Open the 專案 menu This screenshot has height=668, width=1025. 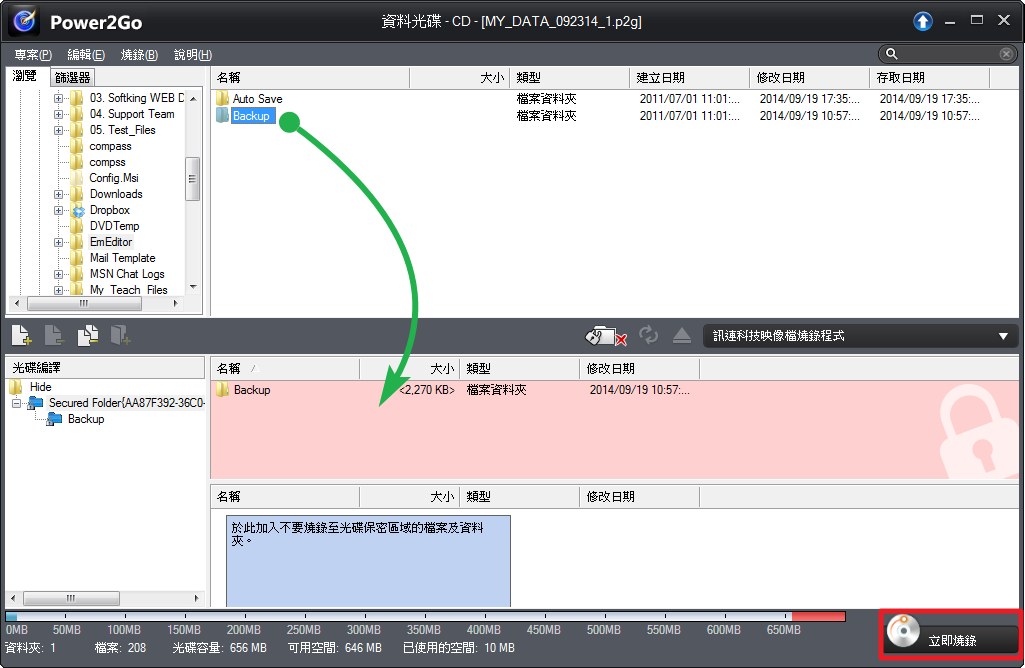32,55
